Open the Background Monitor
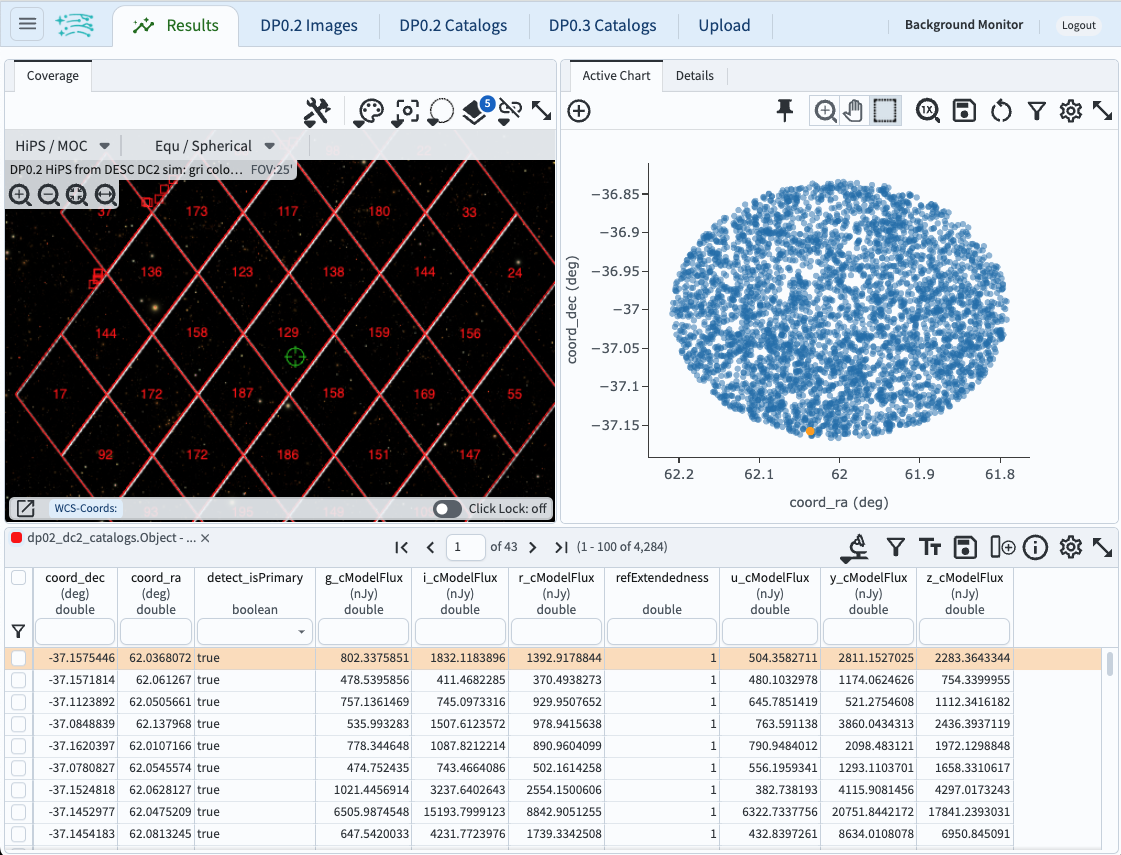The image size is (1121, 855). pyautogui.click(x=963, y=25)
